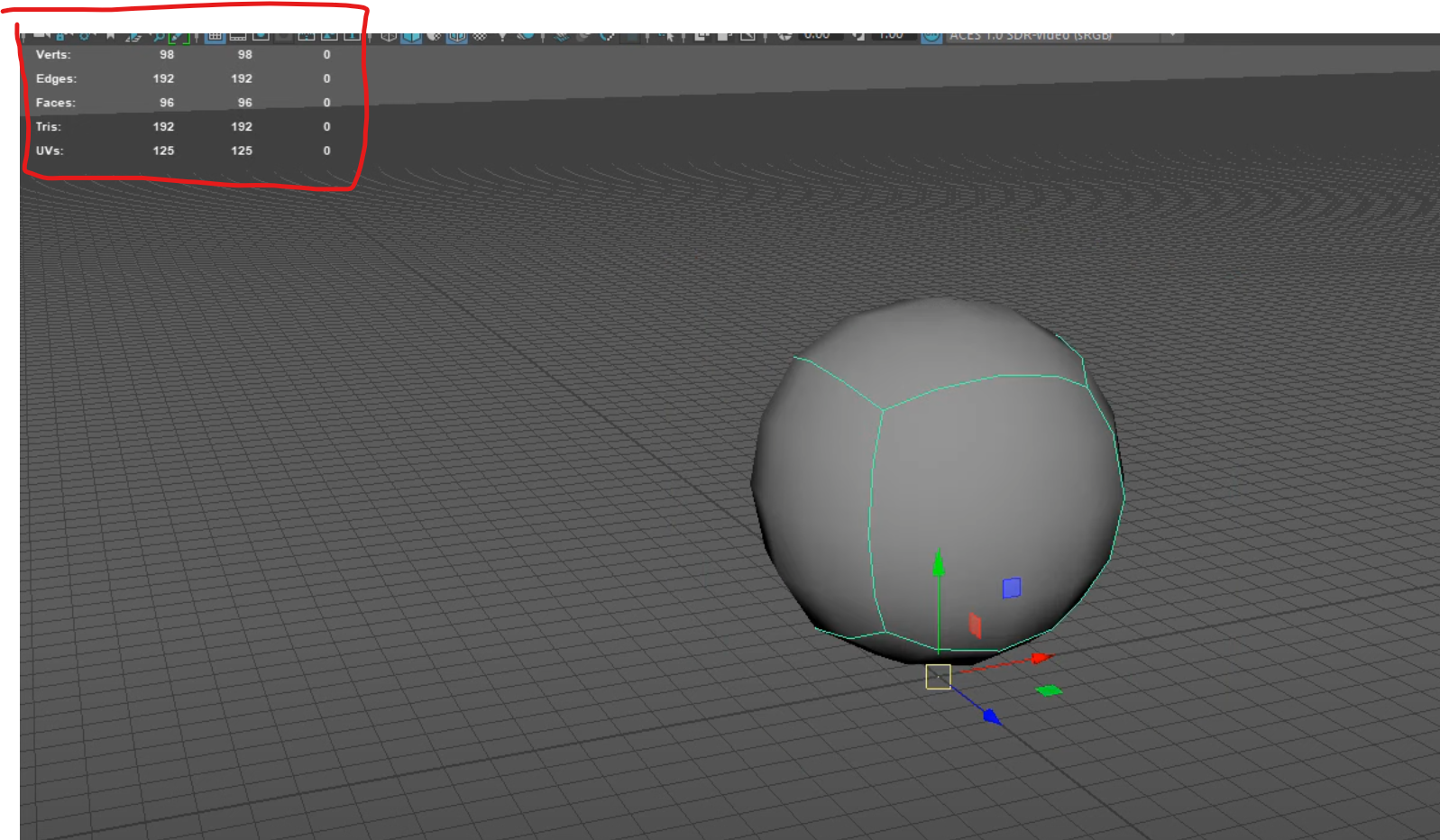The width and height of the screenshot is (1440, 840).
Task: Click the gamma value field showing 1.00
Action: click(x=893, y=36)
